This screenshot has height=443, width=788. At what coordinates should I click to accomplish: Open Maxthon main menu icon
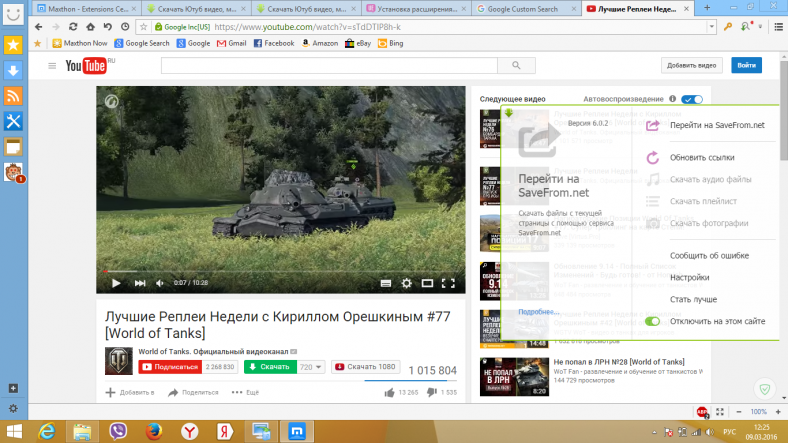778,27
